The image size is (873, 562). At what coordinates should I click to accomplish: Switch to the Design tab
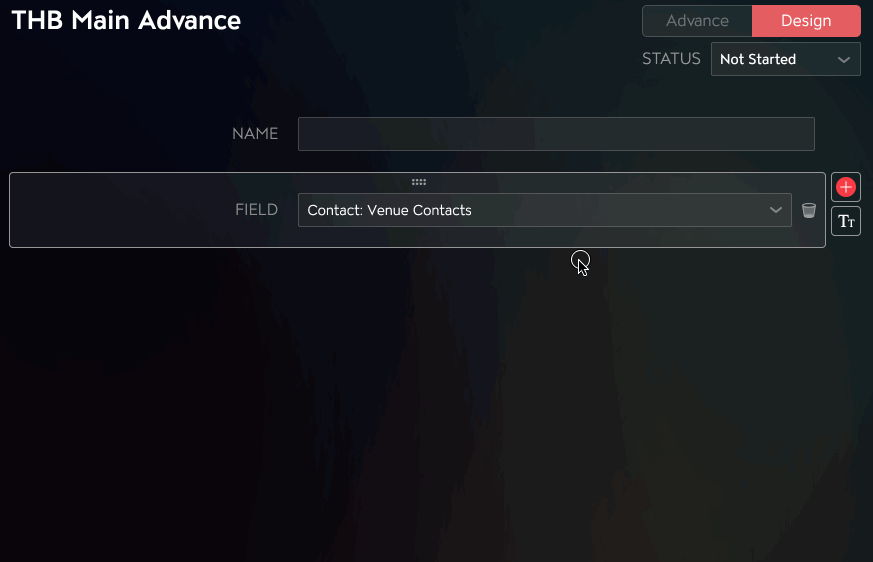pyautogui.click(x=806, y=21)
